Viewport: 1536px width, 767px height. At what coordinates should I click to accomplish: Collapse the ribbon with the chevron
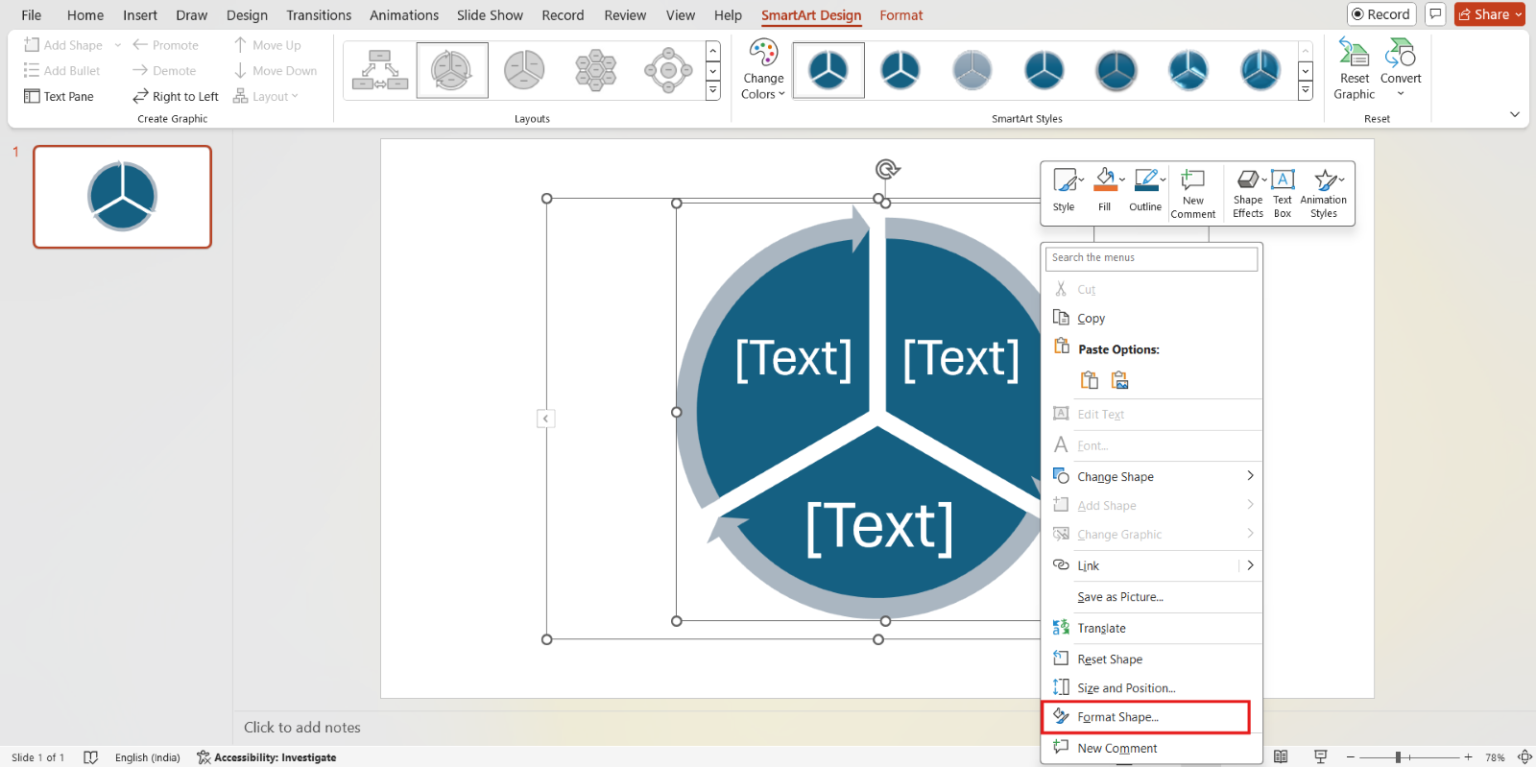coord(1514,115)
